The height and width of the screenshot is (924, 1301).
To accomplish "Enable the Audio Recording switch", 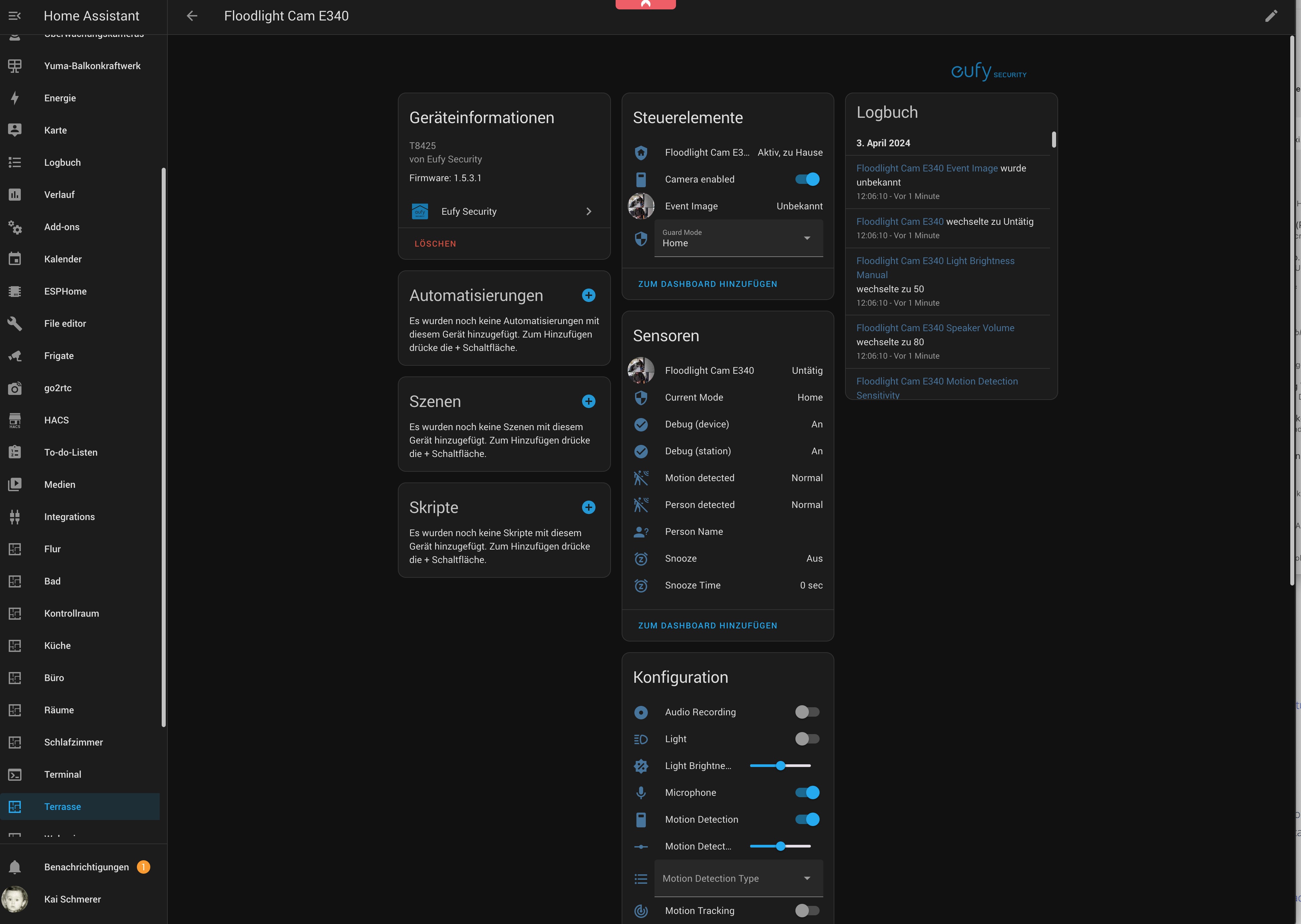I will click(x=806, y=712).
